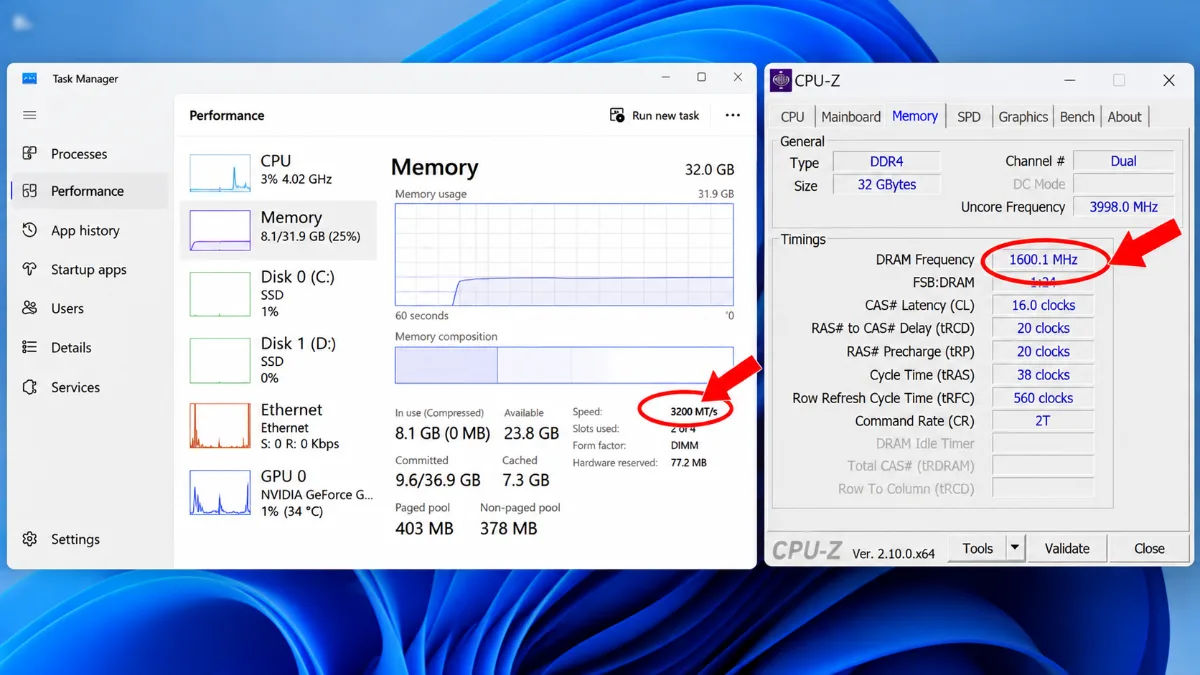This screenshot has height=675, width=1200.
Task: Click the Tools button in CPU-Z
Action: [x=977, y=548]
